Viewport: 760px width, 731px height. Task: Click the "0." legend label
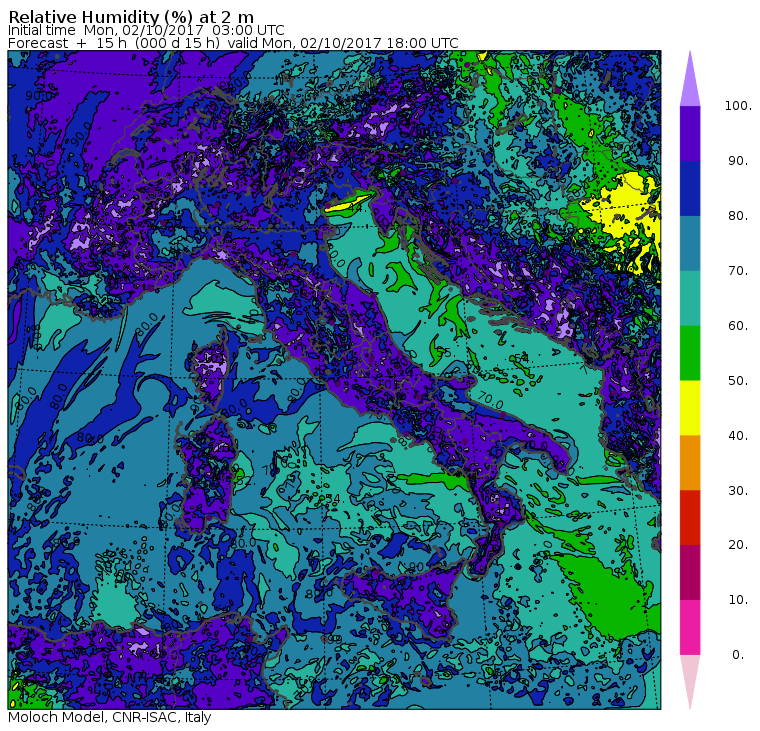(738, 655)
